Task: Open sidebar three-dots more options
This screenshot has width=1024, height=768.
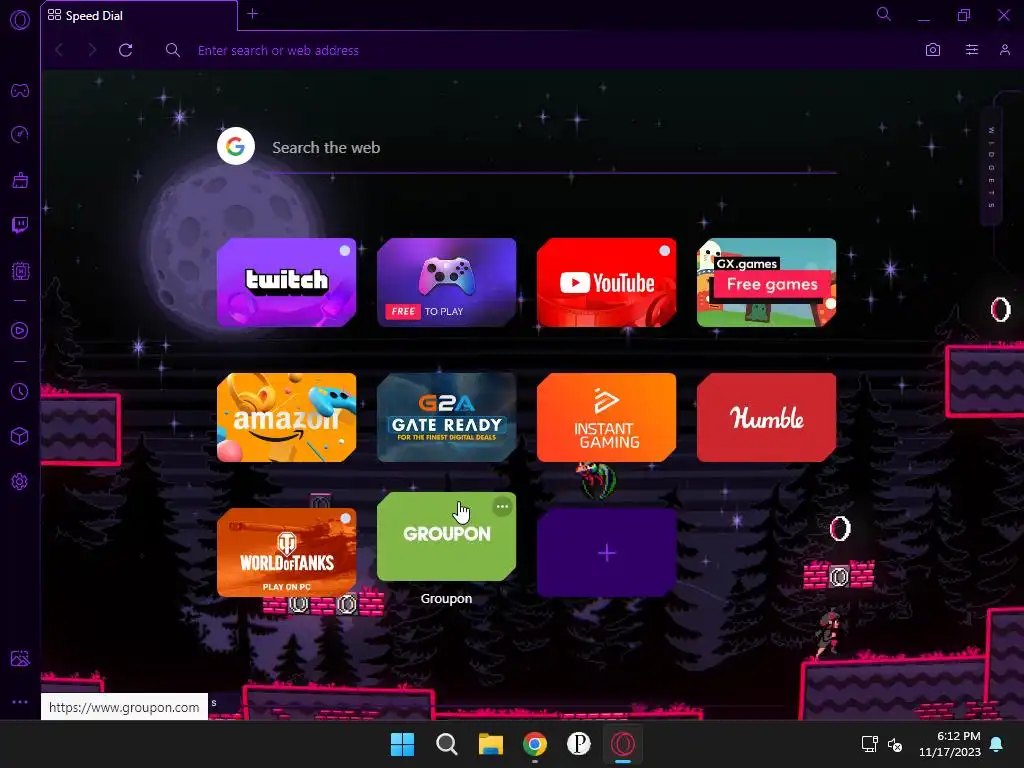Action: tap(20, 702)
